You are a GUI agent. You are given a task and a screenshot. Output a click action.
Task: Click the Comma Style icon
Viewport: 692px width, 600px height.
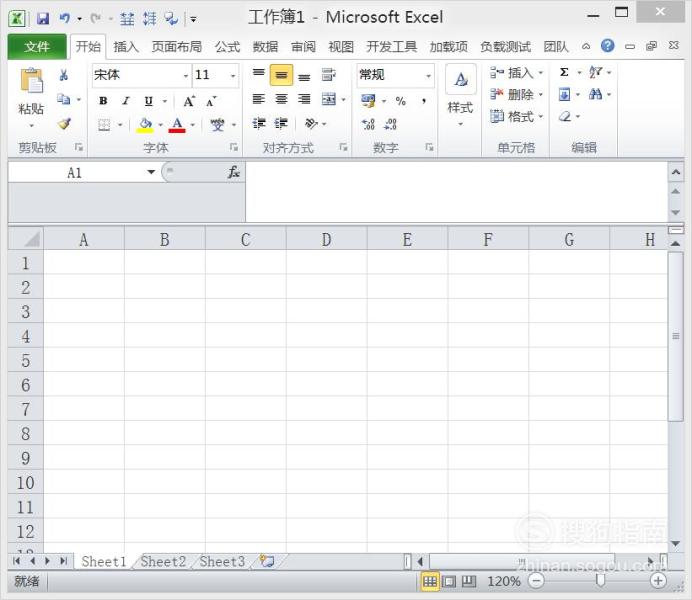click(x=424, y=101)
